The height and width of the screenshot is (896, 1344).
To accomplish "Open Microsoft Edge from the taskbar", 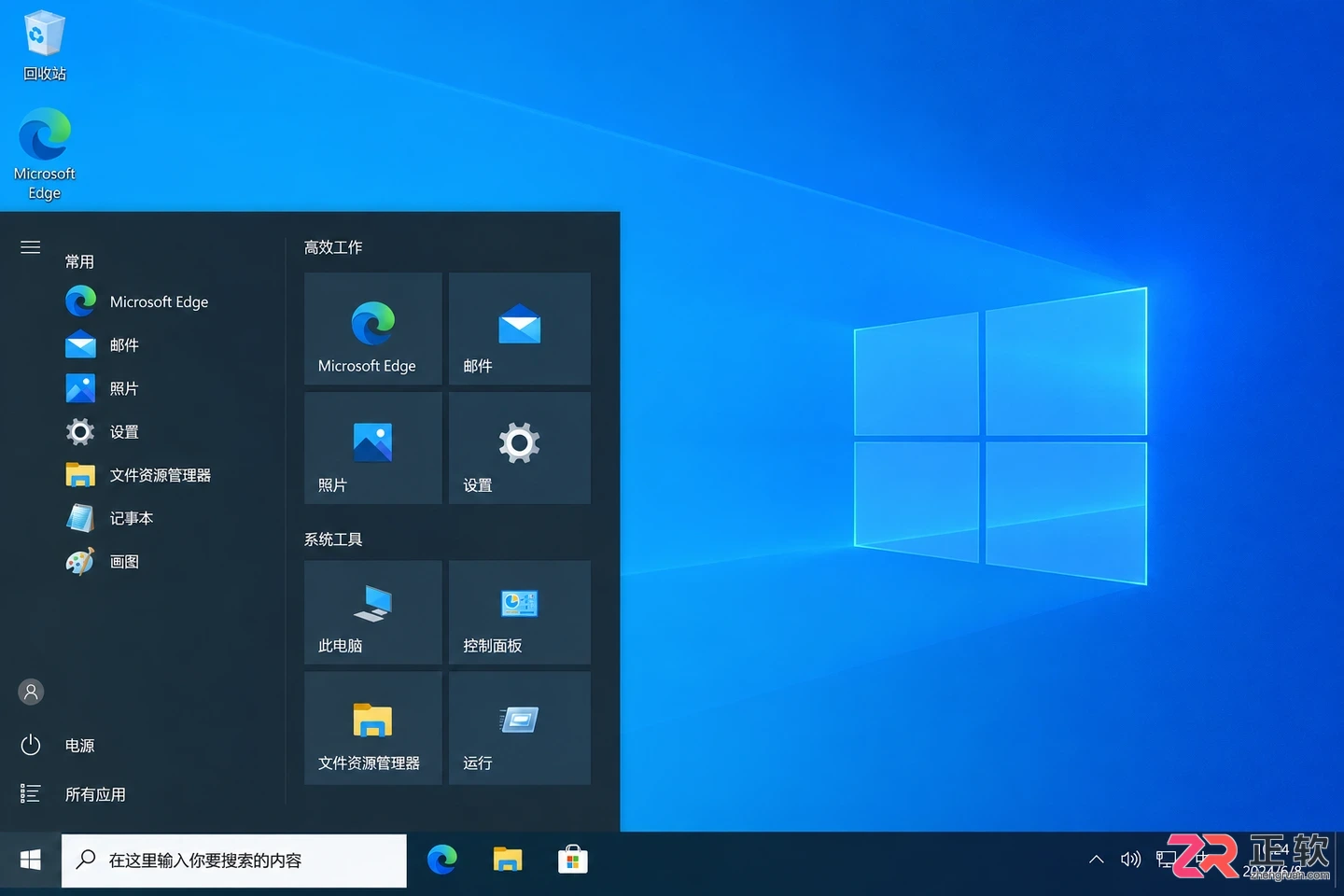I will tap(442, 860).
